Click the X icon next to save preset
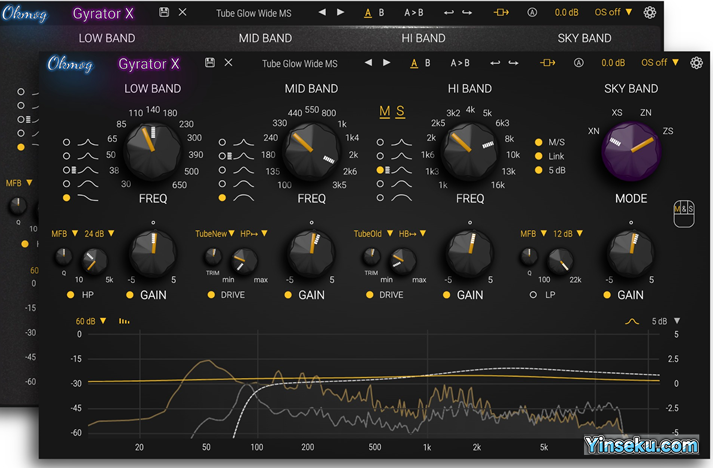Screen dimensions: 713x468 coord(229,63)
